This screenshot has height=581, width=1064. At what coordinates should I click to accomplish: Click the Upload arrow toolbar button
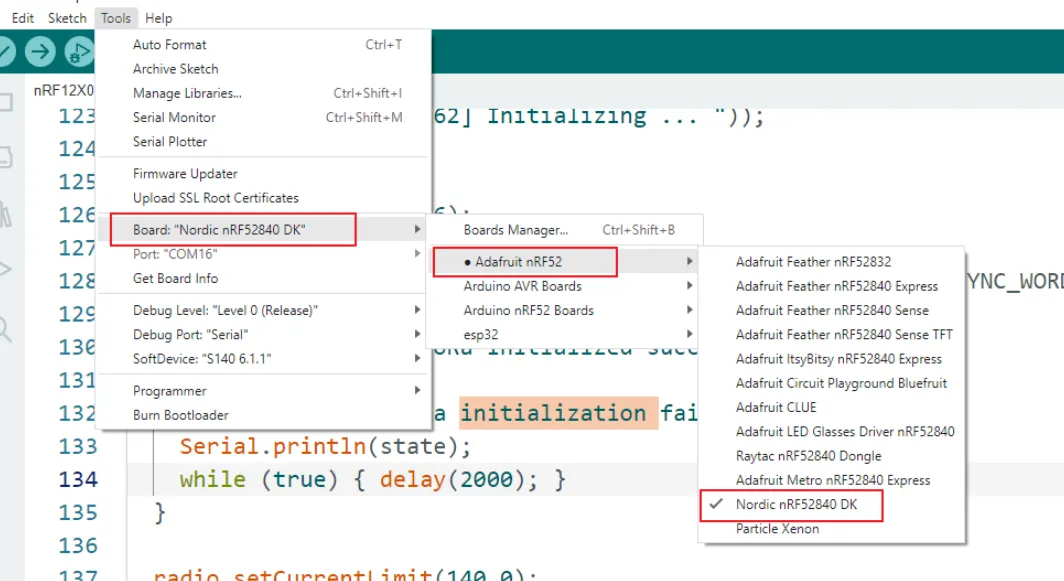click(40, 51)
